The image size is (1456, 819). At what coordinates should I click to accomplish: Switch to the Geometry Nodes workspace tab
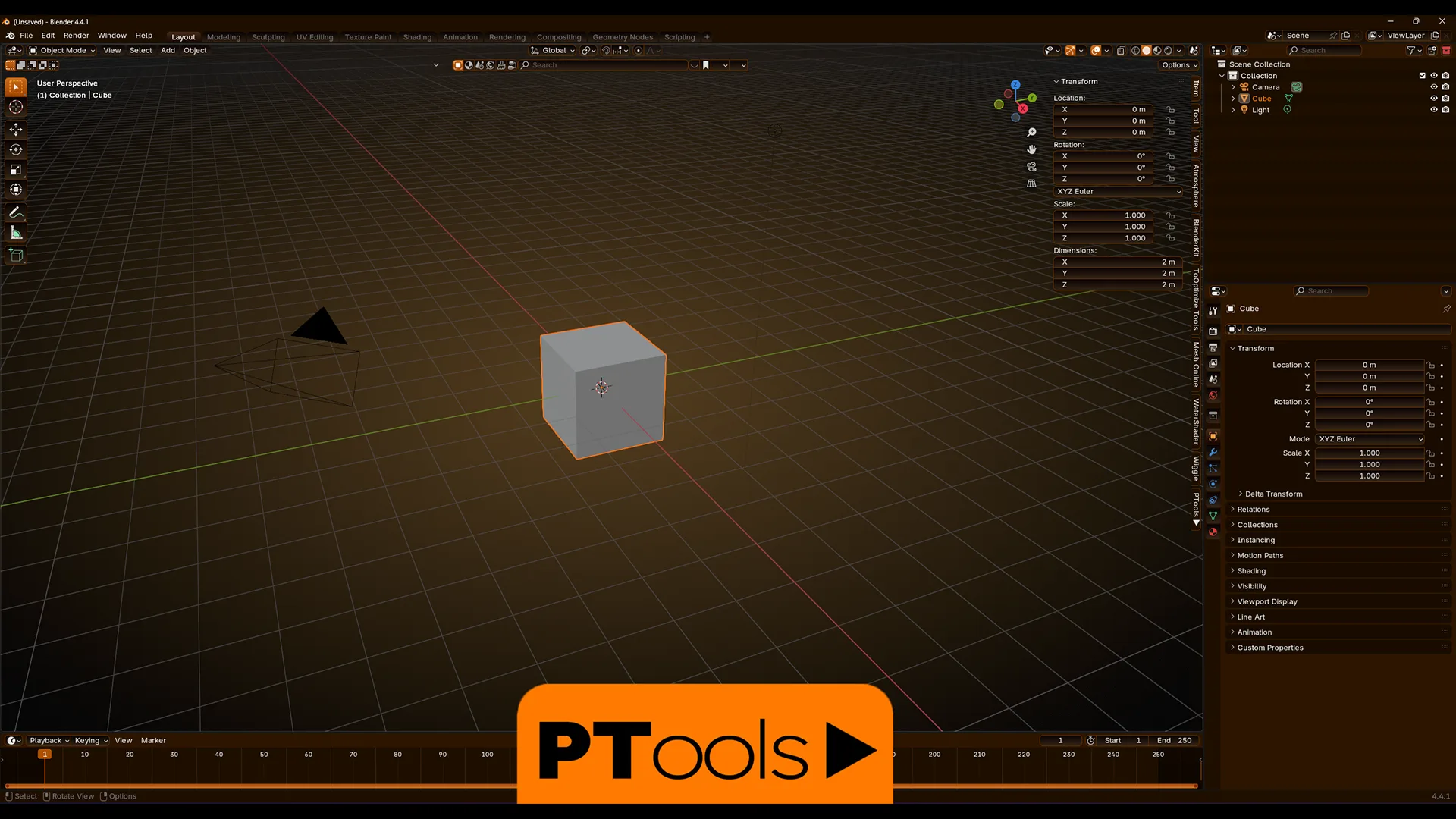623,37
